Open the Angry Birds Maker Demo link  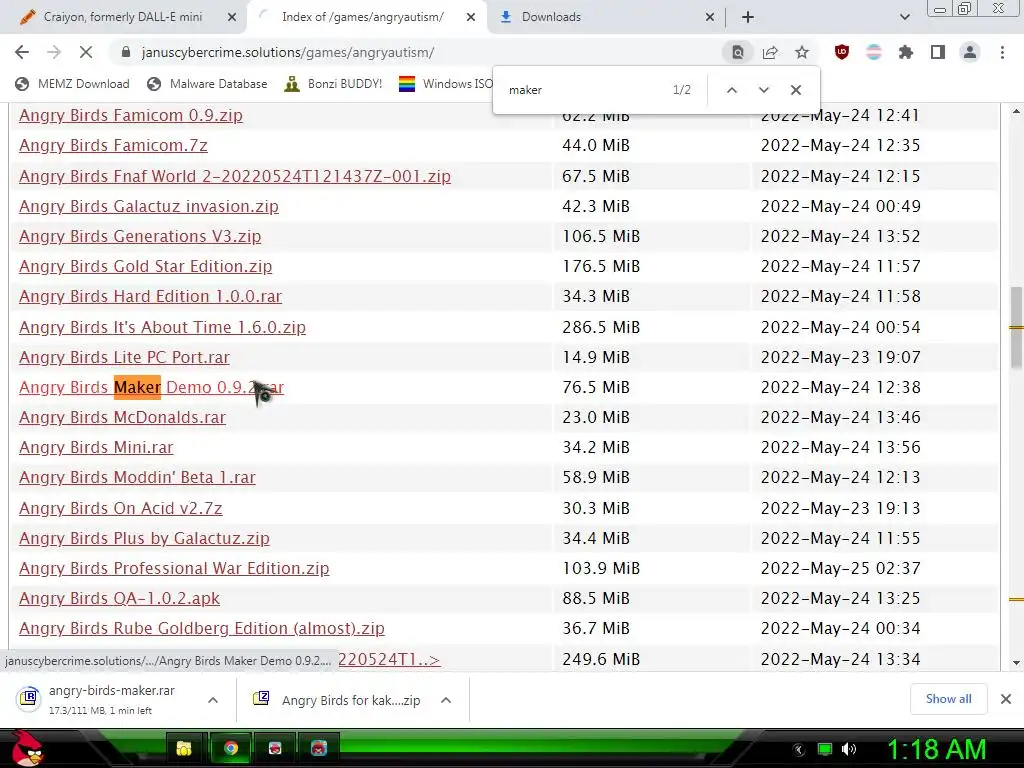tap(152, 387)
